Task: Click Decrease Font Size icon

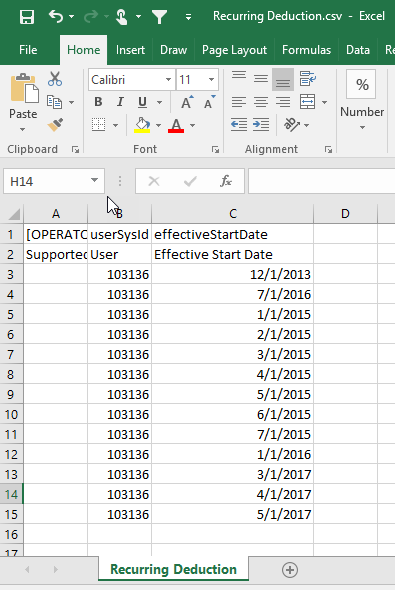Action: pos(209,102)
